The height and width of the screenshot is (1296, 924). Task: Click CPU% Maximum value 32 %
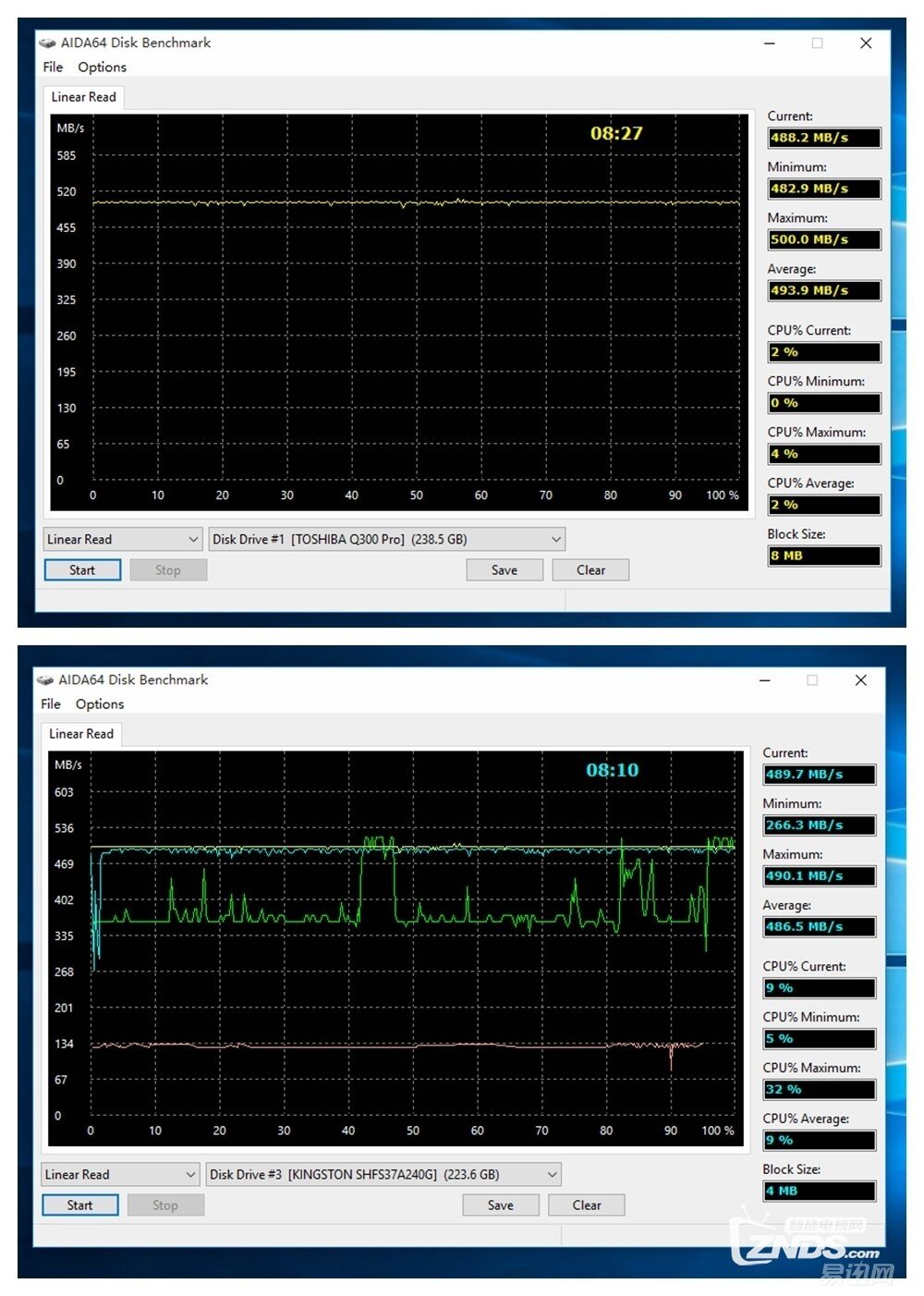[x=820, y=1090]
